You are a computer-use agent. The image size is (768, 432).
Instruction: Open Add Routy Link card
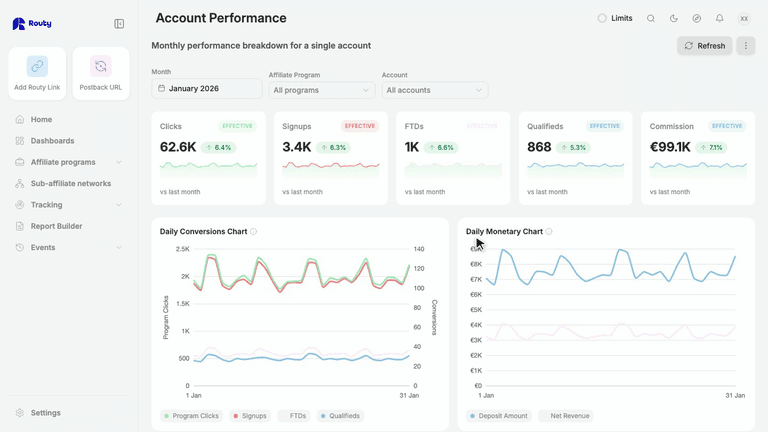[37, 73]
